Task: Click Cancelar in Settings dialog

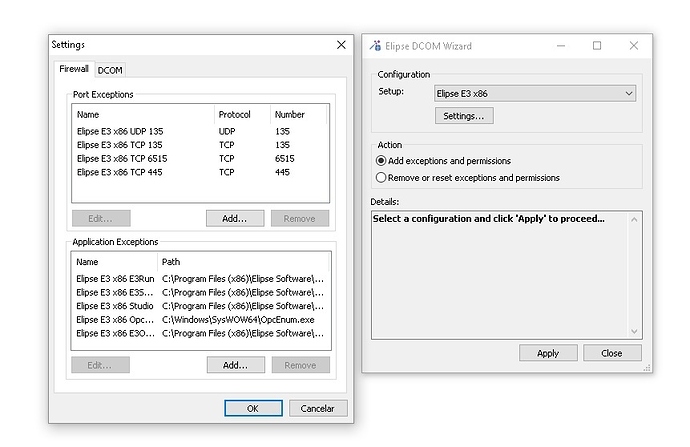Action: pyautogui.click(x=318, y=408)
